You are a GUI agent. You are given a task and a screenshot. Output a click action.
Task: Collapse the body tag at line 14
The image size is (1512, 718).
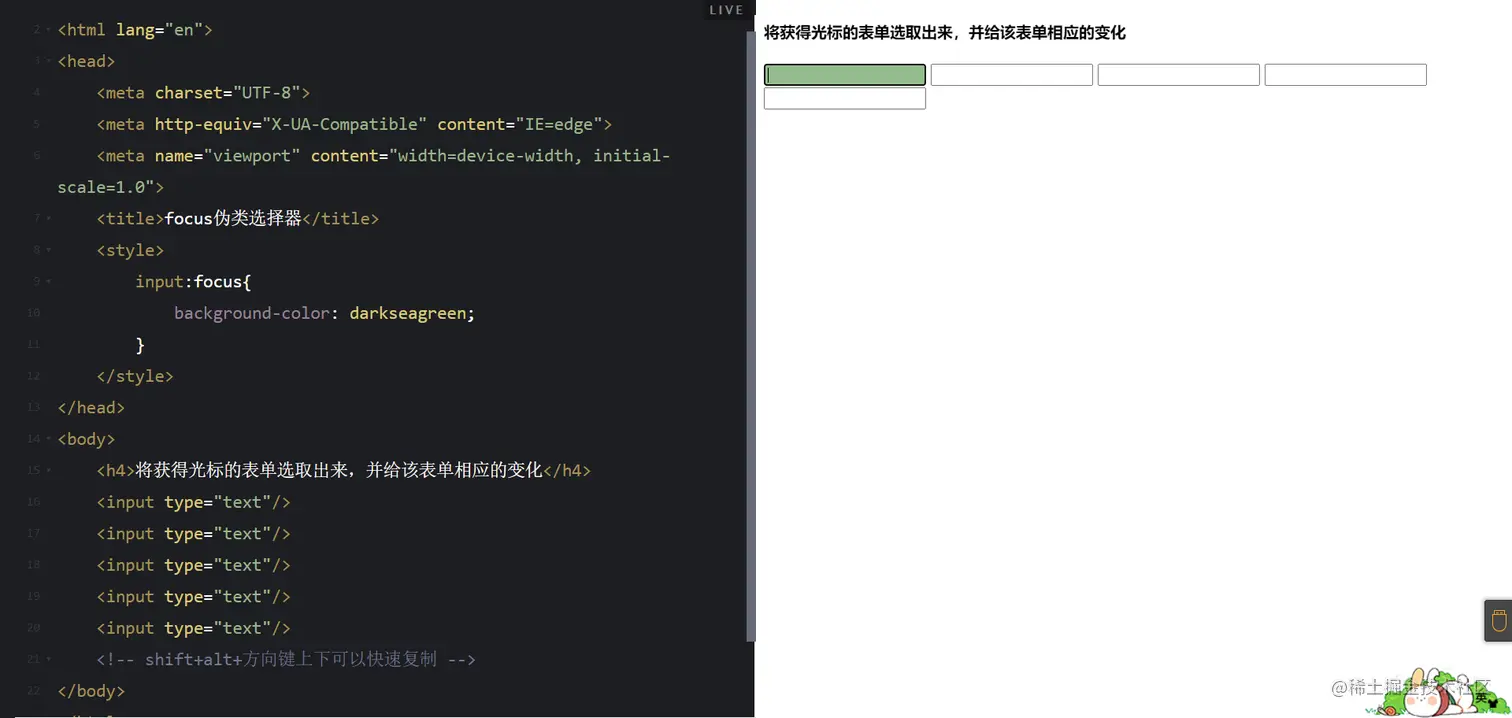(x=48, y=439)
